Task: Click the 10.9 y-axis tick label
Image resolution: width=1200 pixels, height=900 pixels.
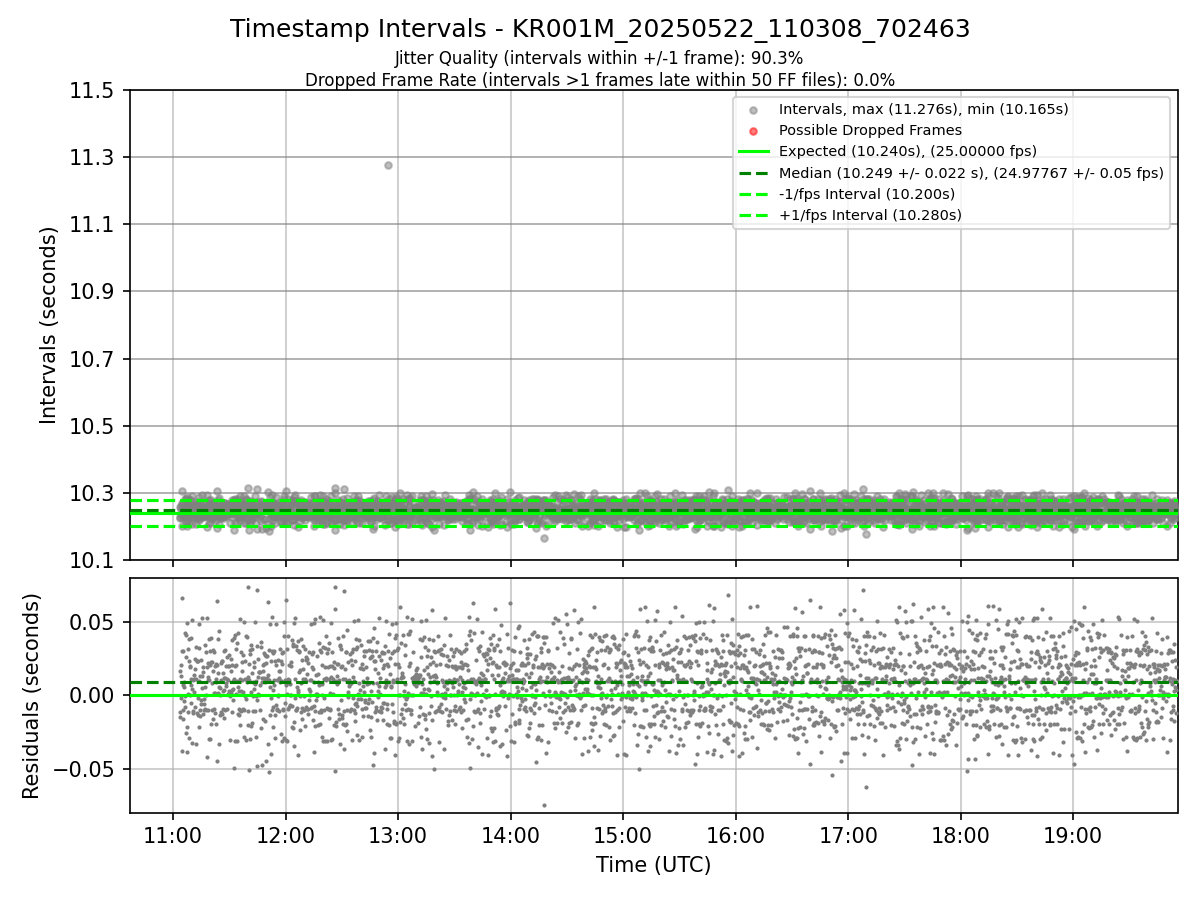Action: 94,292
